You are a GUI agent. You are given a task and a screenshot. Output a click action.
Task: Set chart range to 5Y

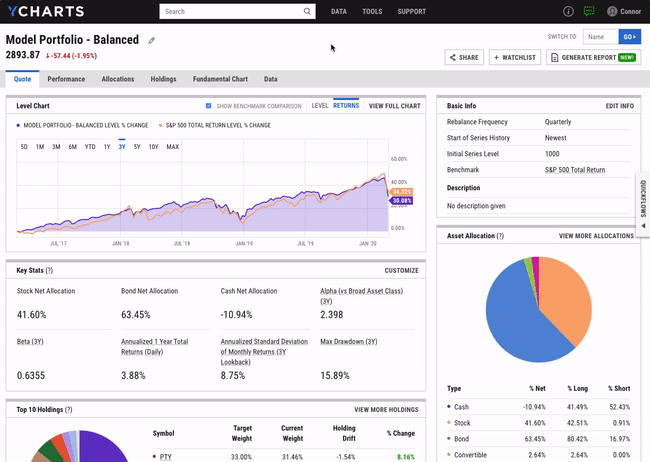(137, 146)
